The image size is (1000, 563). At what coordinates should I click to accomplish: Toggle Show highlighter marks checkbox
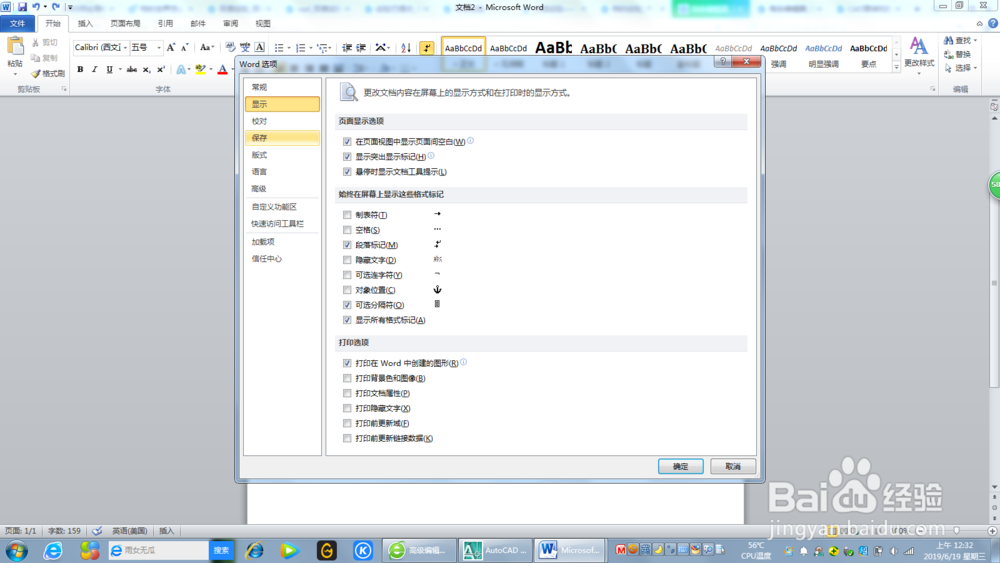point(347,157)
